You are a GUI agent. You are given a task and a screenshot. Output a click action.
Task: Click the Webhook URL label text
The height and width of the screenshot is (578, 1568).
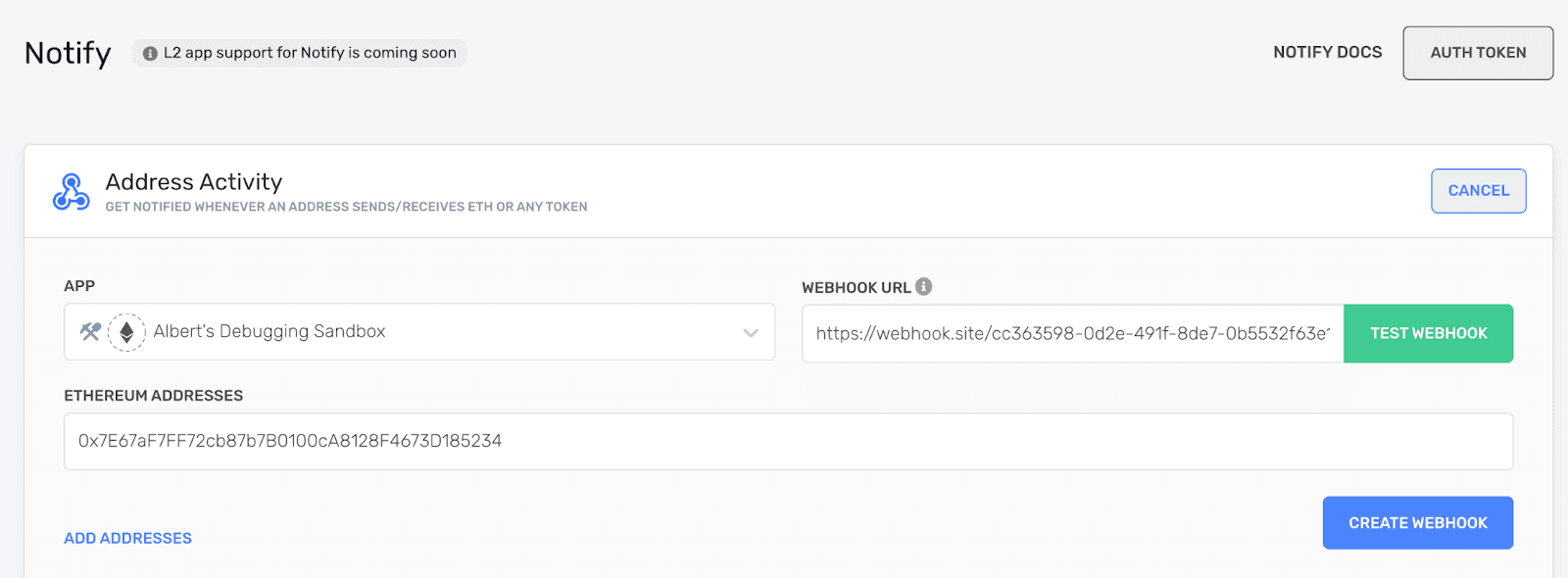(x=856, y=288)
